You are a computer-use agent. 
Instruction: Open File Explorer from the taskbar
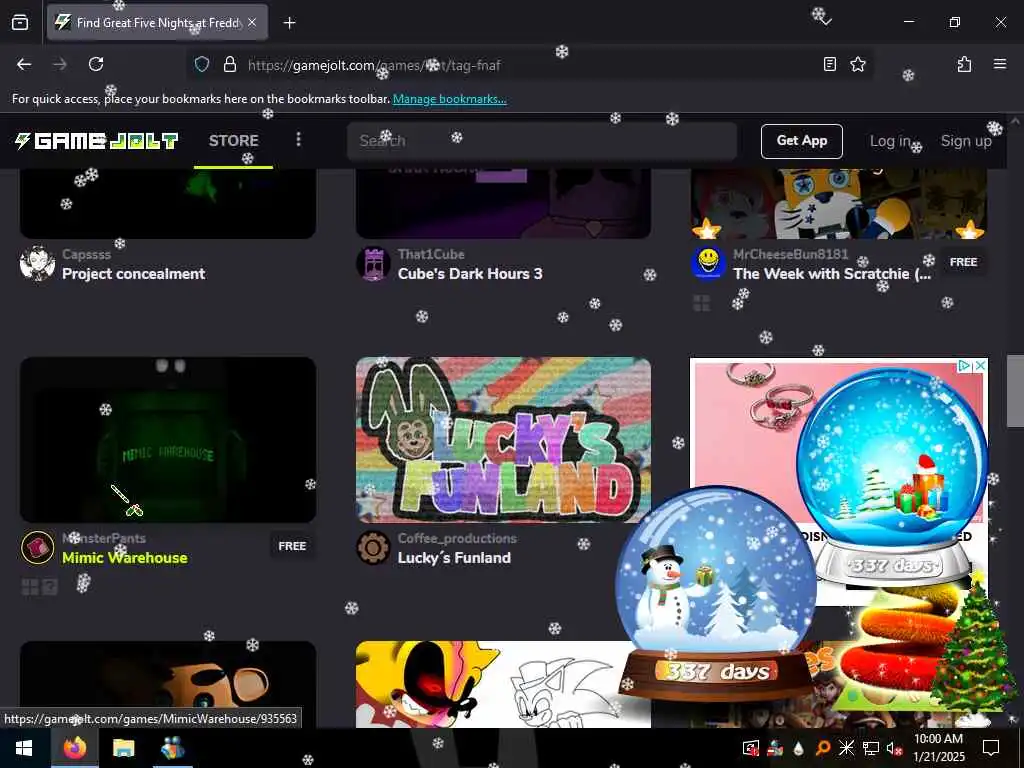[x=123, y=748]
